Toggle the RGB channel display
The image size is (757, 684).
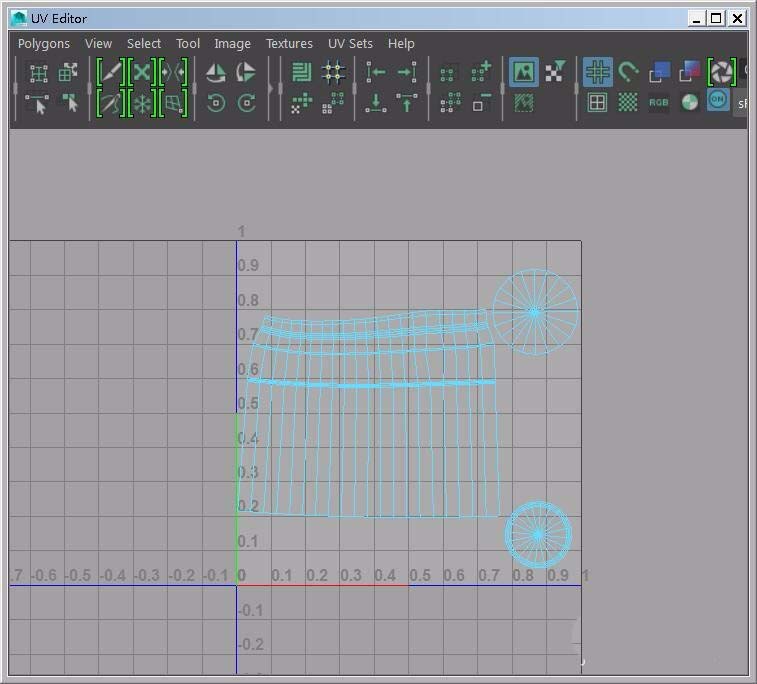click(x=658, y=102)
